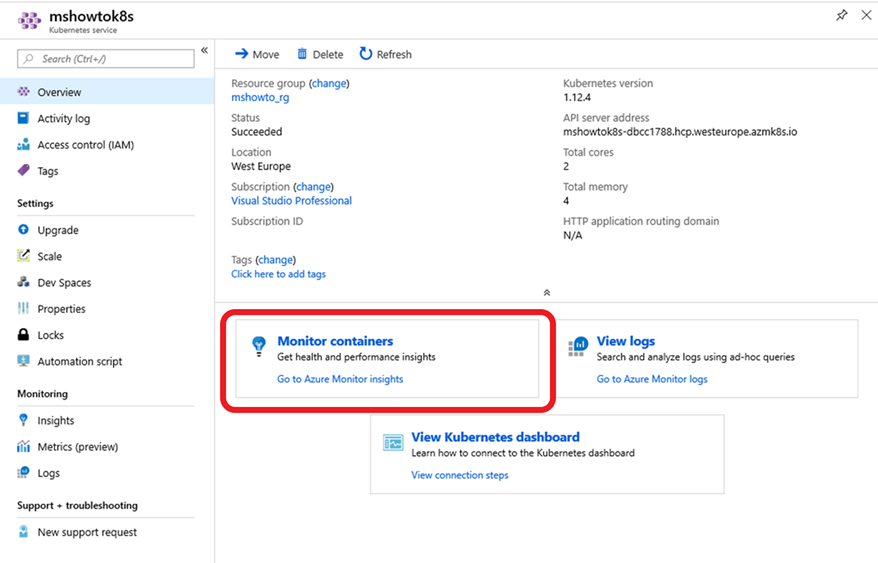Click the Activity log book icon
The height and width of the screenshot is (563, 878).
pyautogui.click(x=24, y=118)
